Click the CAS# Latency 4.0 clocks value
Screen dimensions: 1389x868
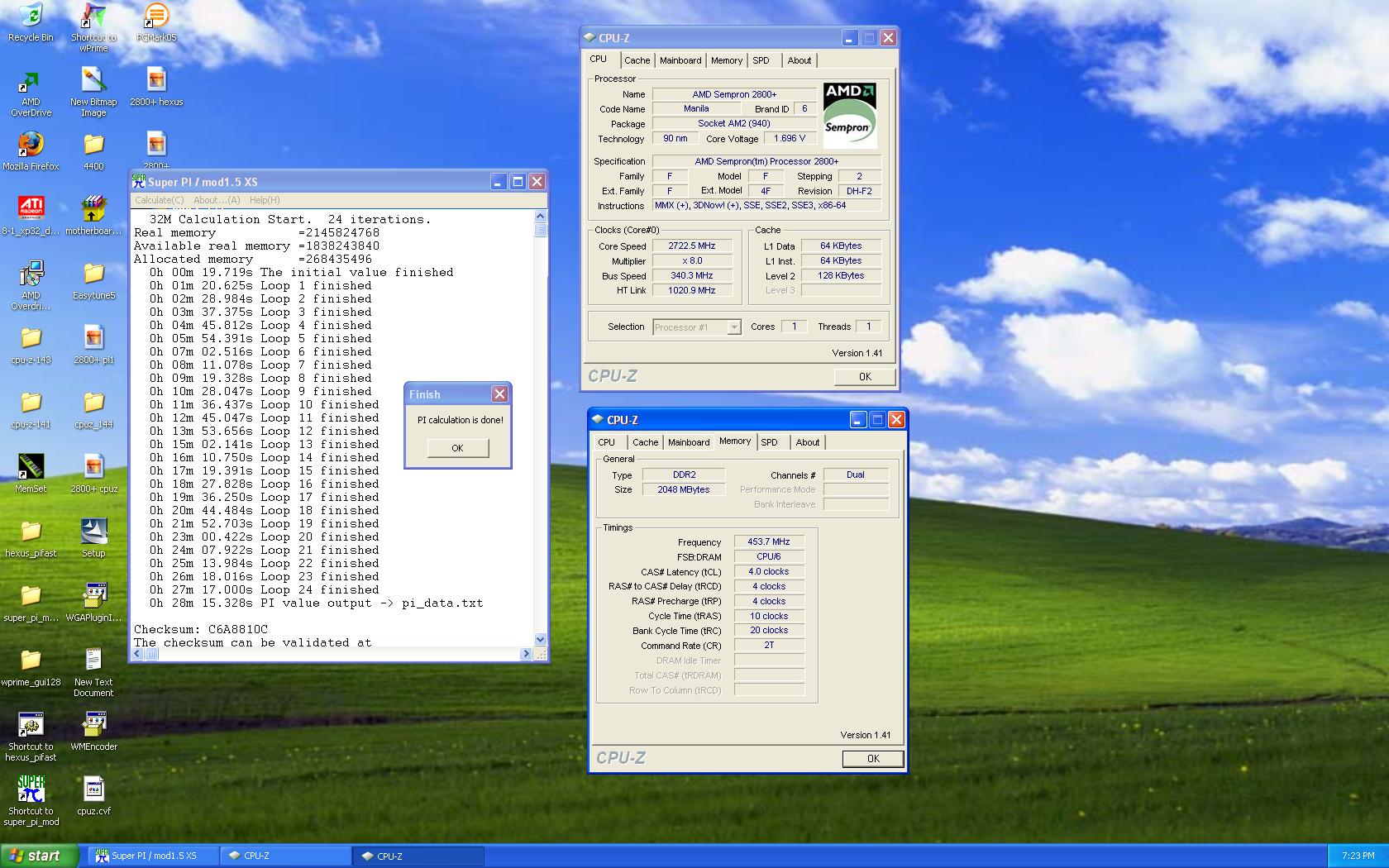click(x=769, y=572)
